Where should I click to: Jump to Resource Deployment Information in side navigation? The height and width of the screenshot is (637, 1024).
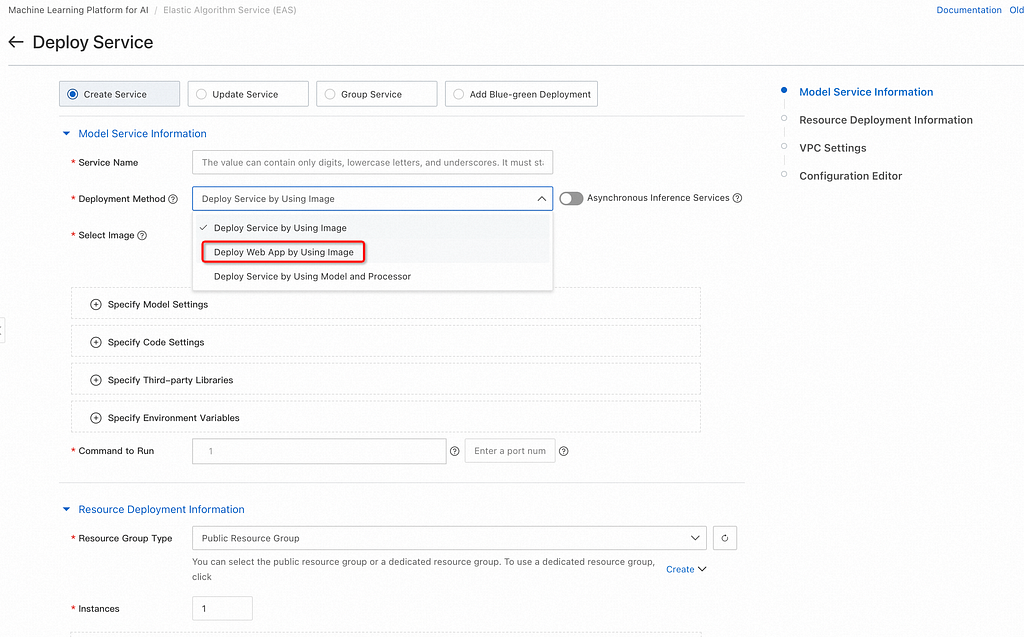tap(886, 120)
